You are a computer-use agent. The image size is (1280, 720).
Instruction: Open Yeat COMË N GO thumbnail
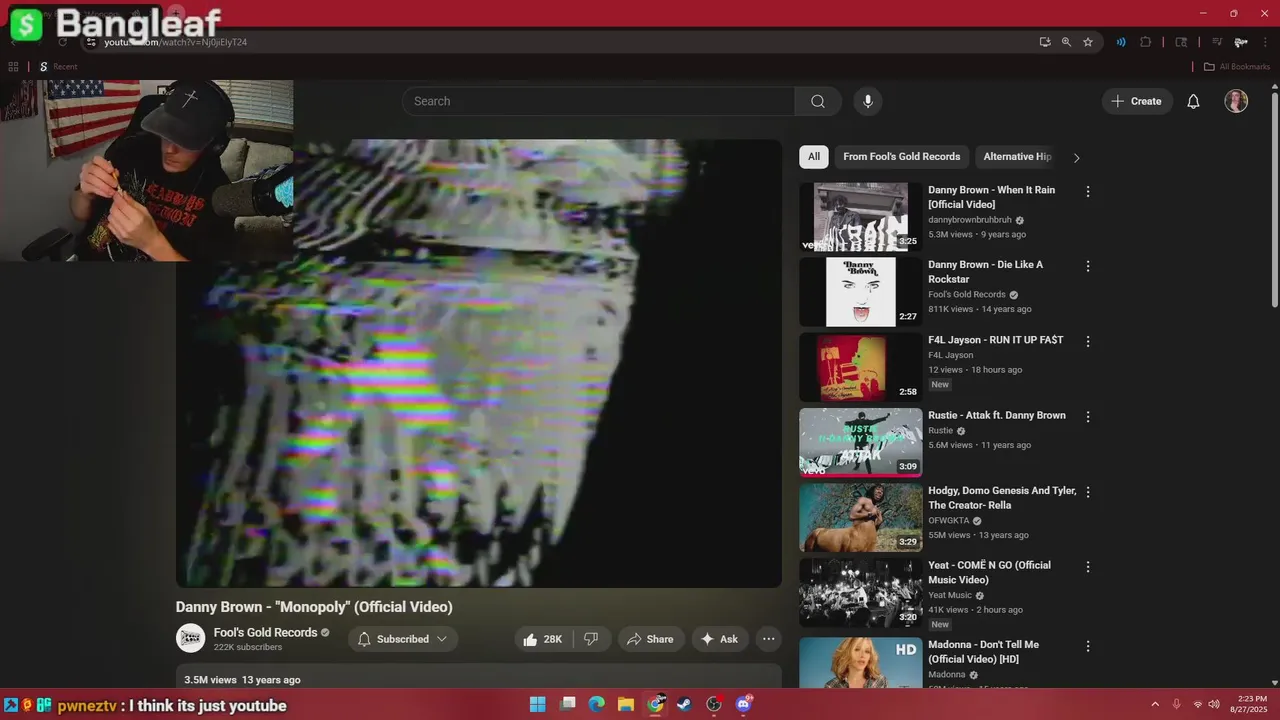pos(860,592)
